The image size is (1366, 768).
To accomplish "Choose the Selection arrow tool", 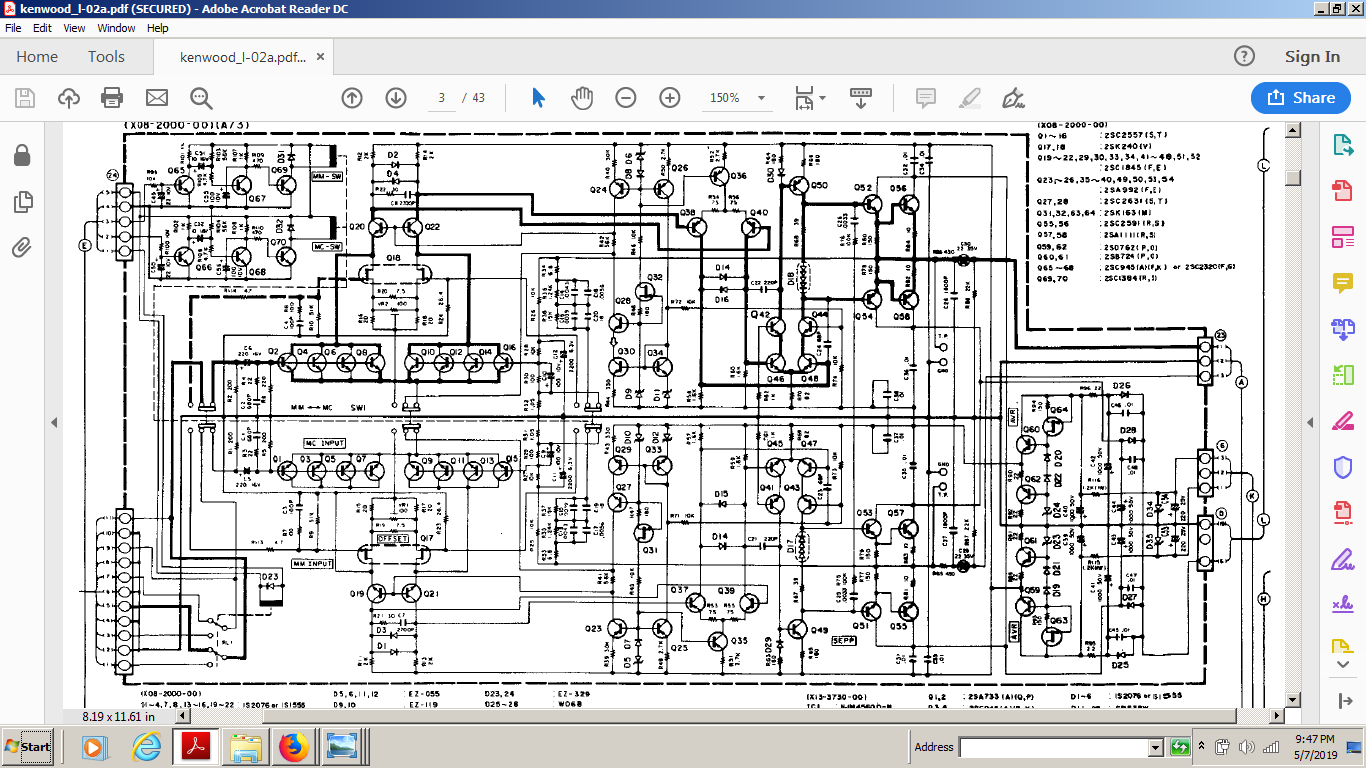I will tap(539, 98).
